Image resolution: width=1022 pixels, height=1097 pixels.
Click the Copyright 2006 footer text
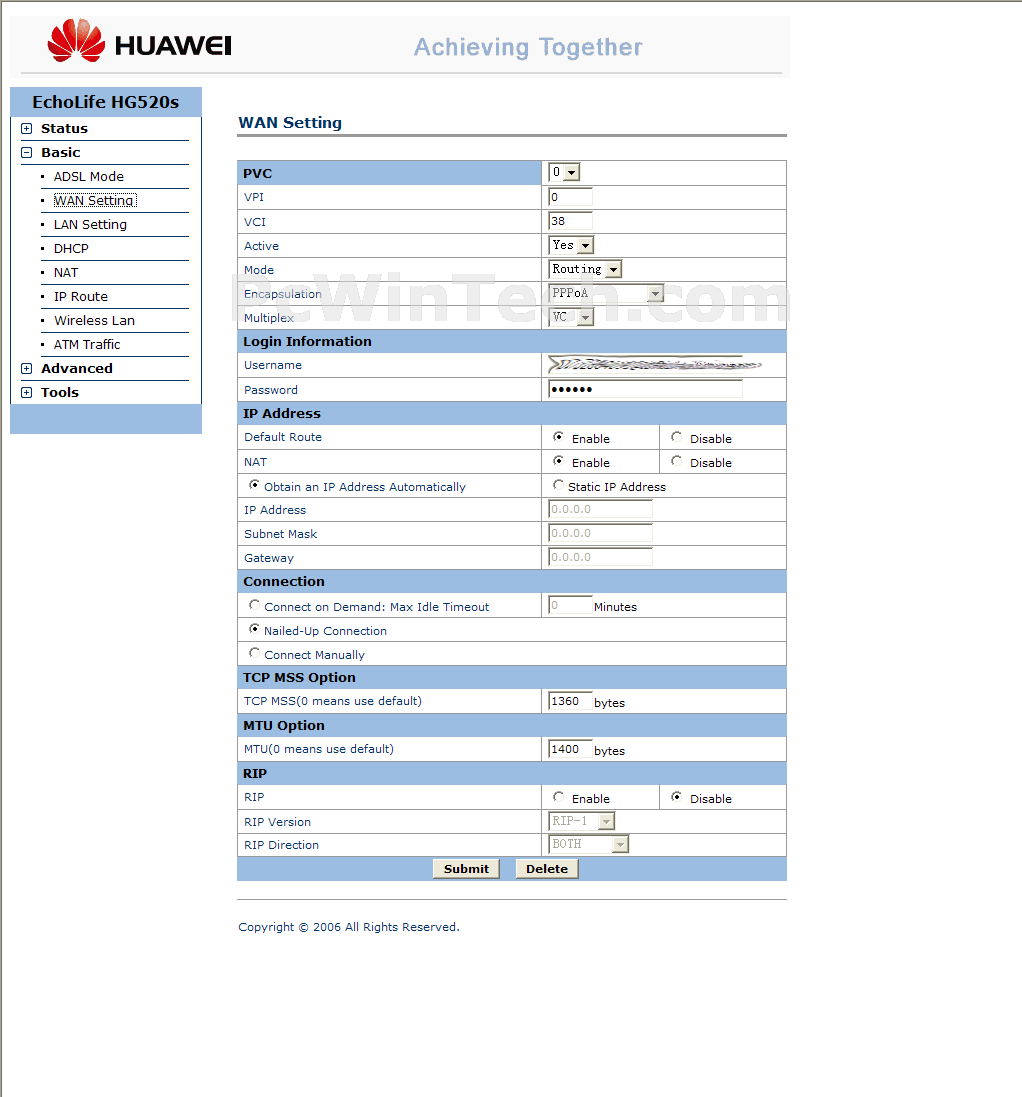(x=349, y=927)
